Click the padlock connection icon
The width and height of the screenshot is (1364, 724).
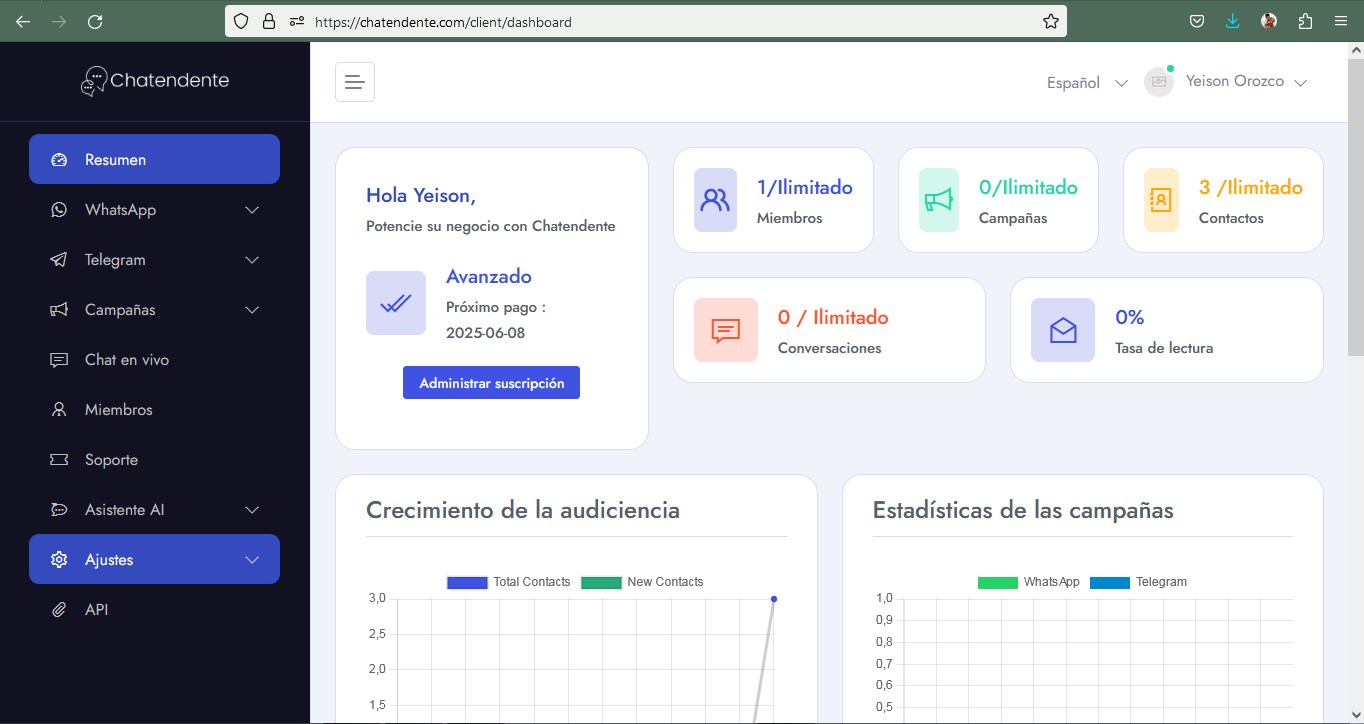coord(268,21)
